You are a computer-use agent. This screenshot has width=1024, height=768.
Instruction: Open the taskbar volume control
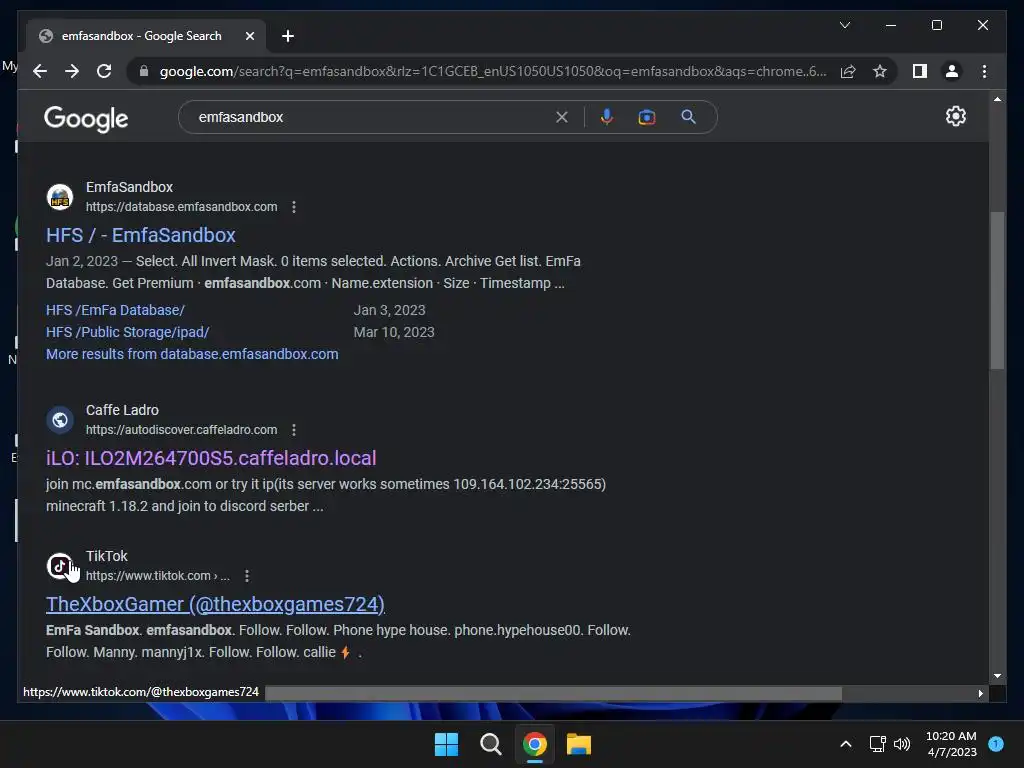tap(902, 744)
